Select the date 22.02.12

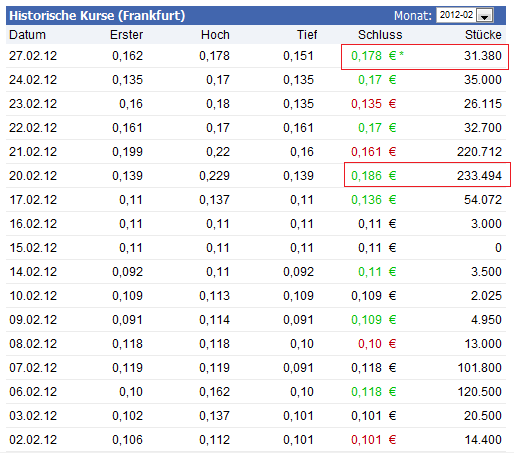click(33, 128)
